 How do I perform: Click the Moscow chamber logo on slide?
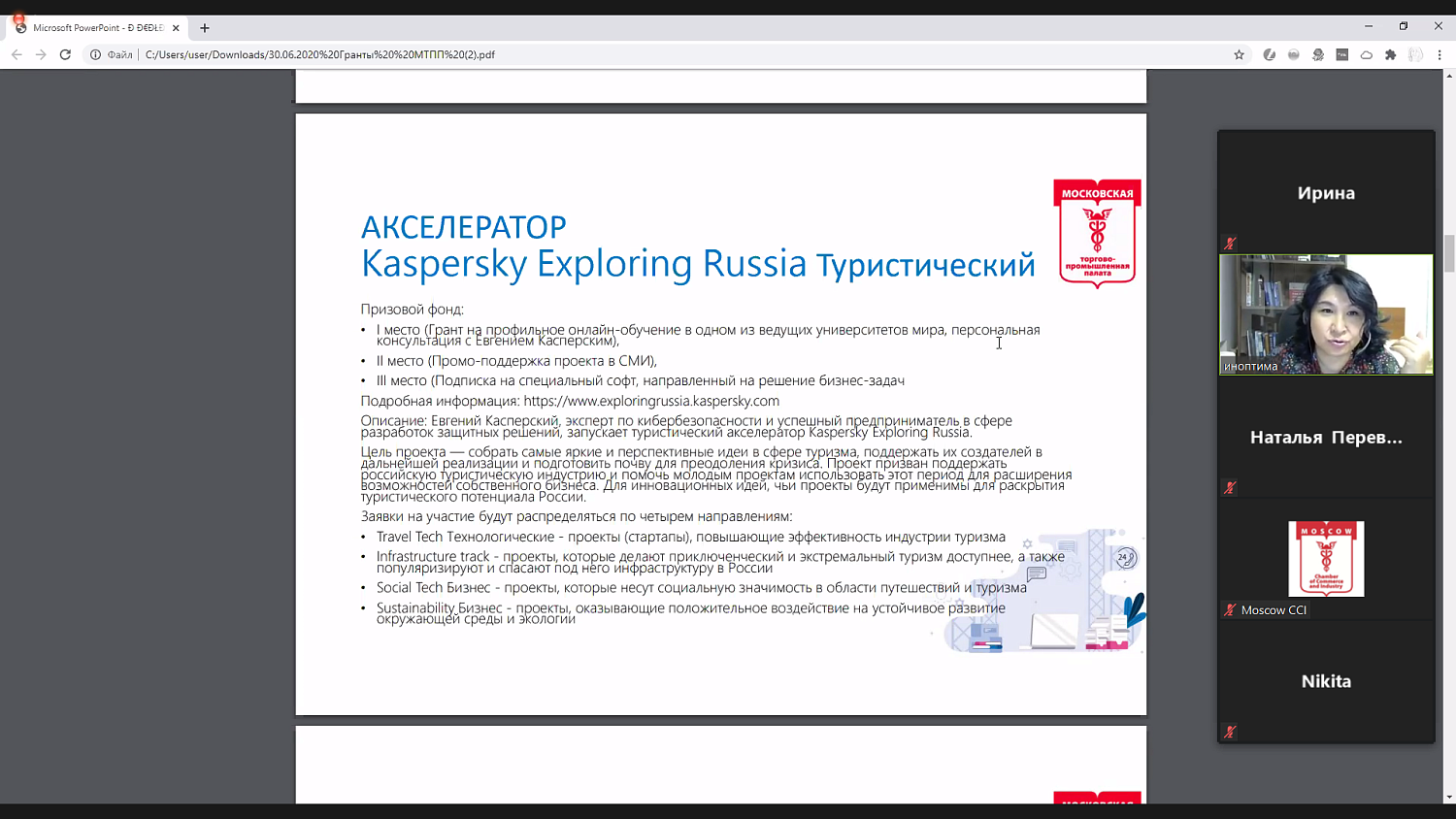(x=1097, y=234)
